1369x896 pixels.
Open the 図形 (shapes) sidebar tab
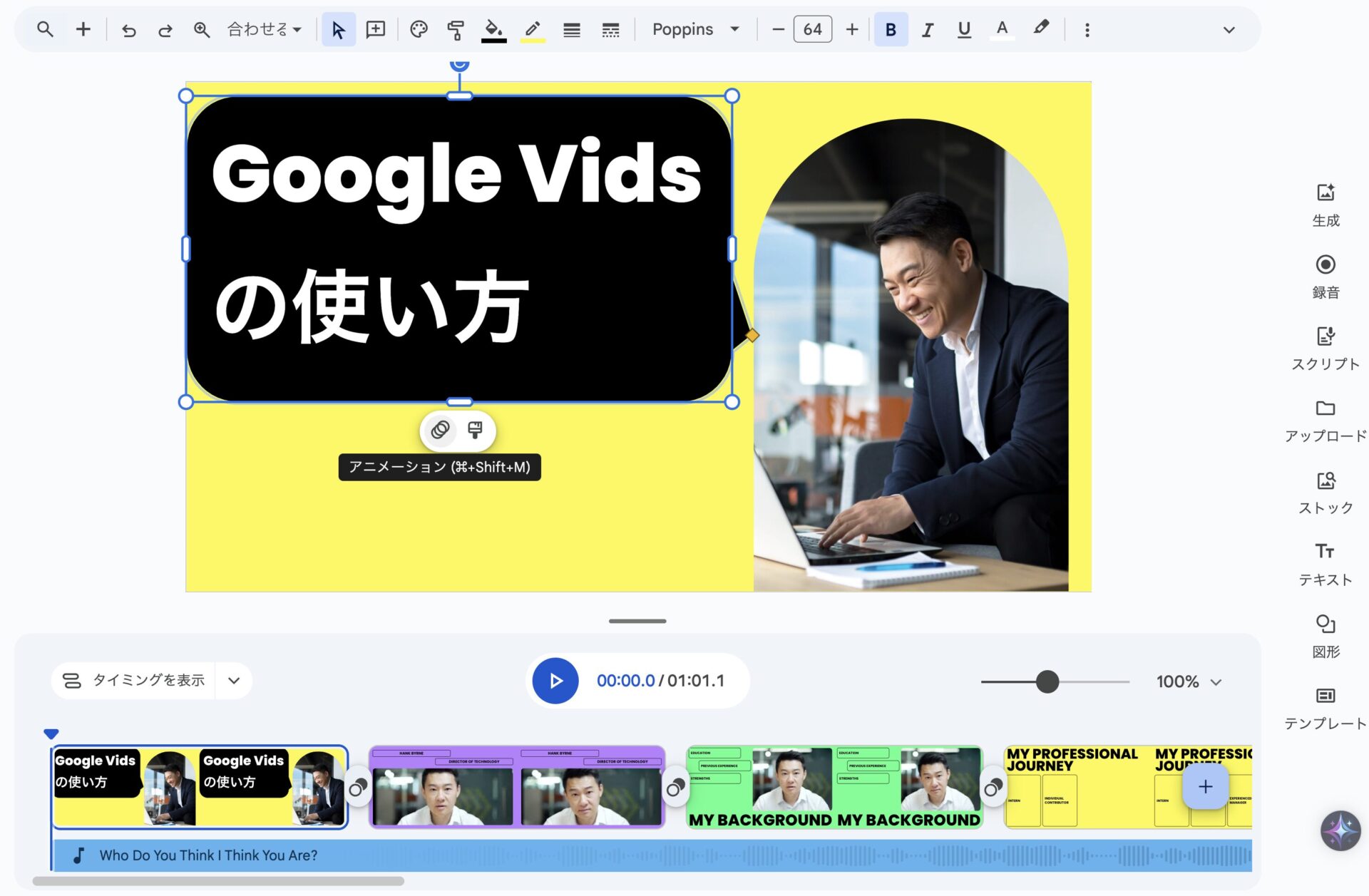pos(1326,635)
